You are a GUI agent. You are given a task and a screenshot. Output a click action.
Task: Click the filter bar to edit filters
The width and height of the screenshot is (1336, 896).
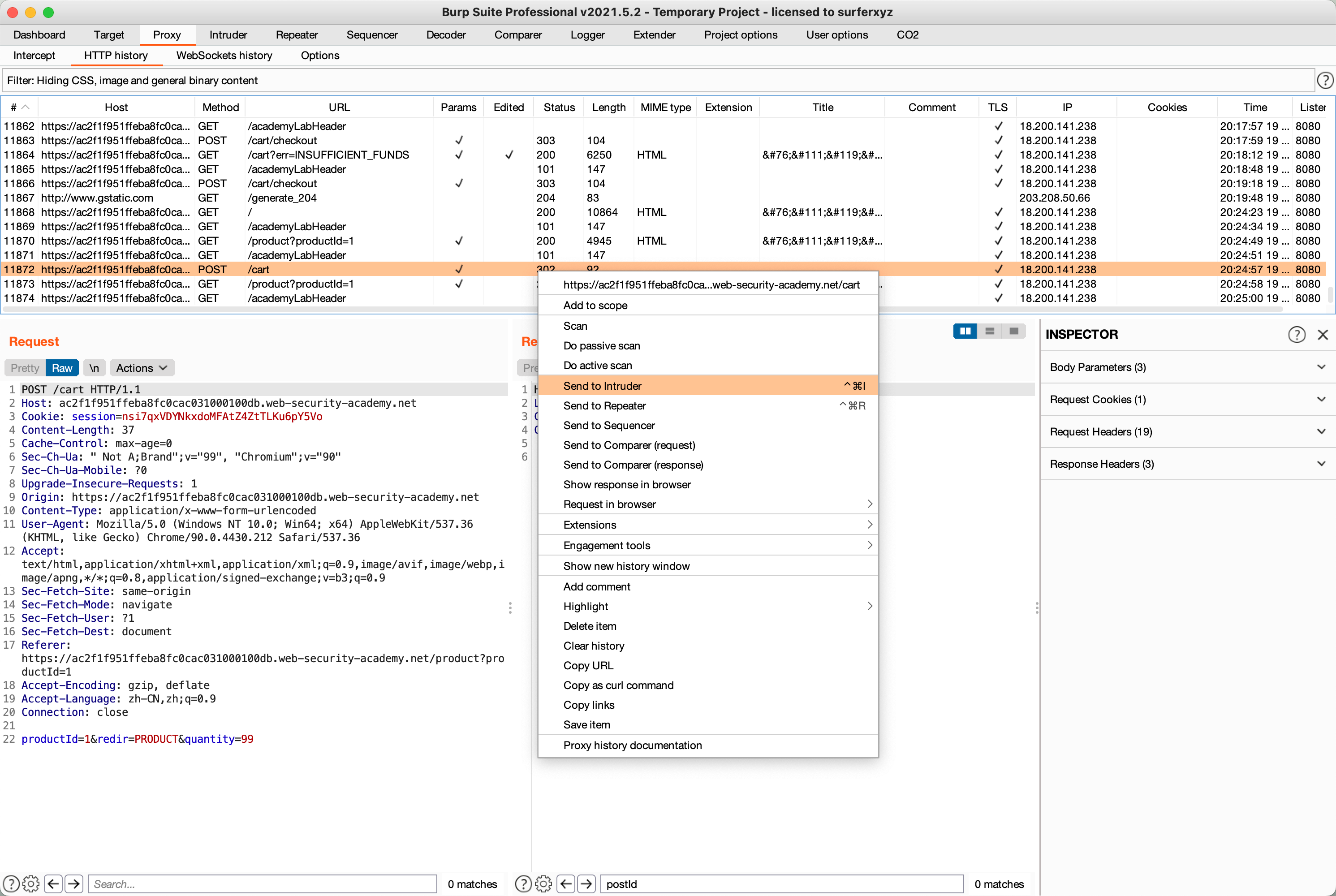pyautogui.click(x=657, y=81)
